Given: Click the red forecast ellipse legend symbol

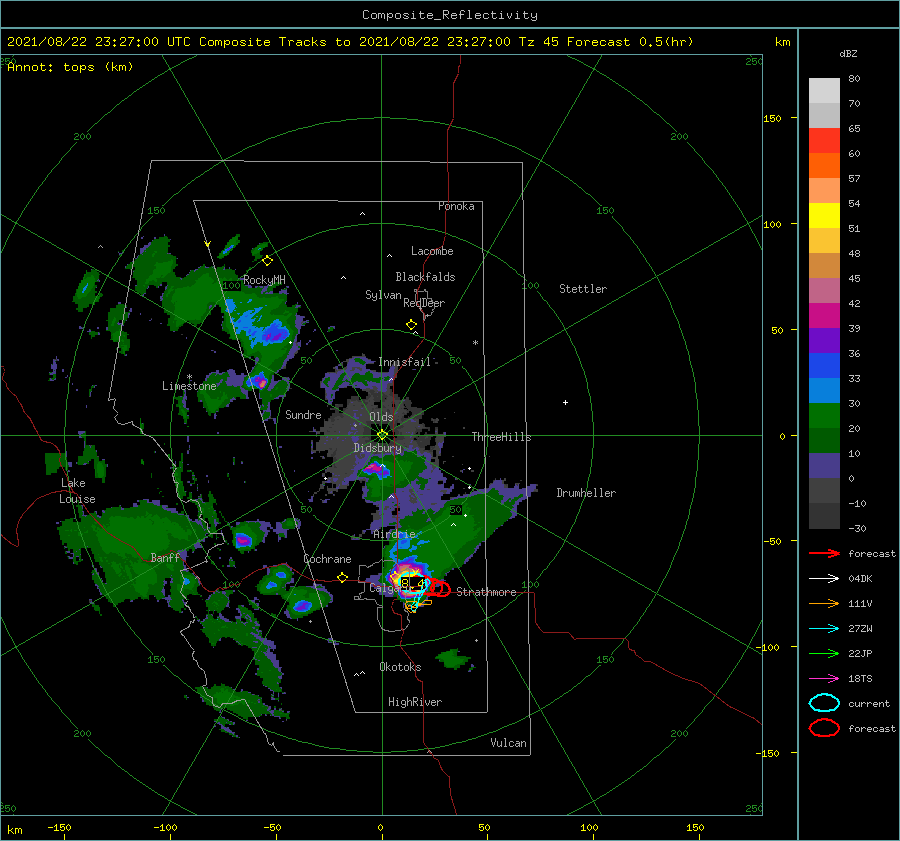Looking at the screenshot, I should (824, 728).
